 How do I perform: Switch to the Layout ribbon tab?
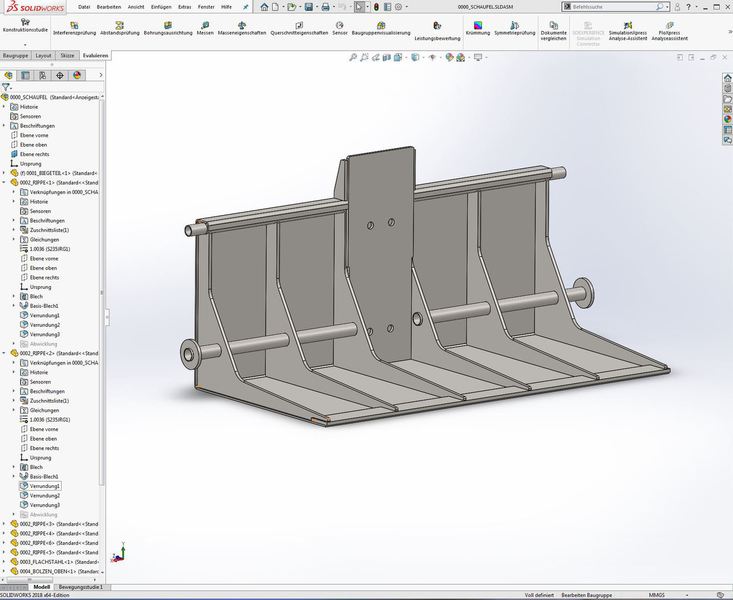43,55
